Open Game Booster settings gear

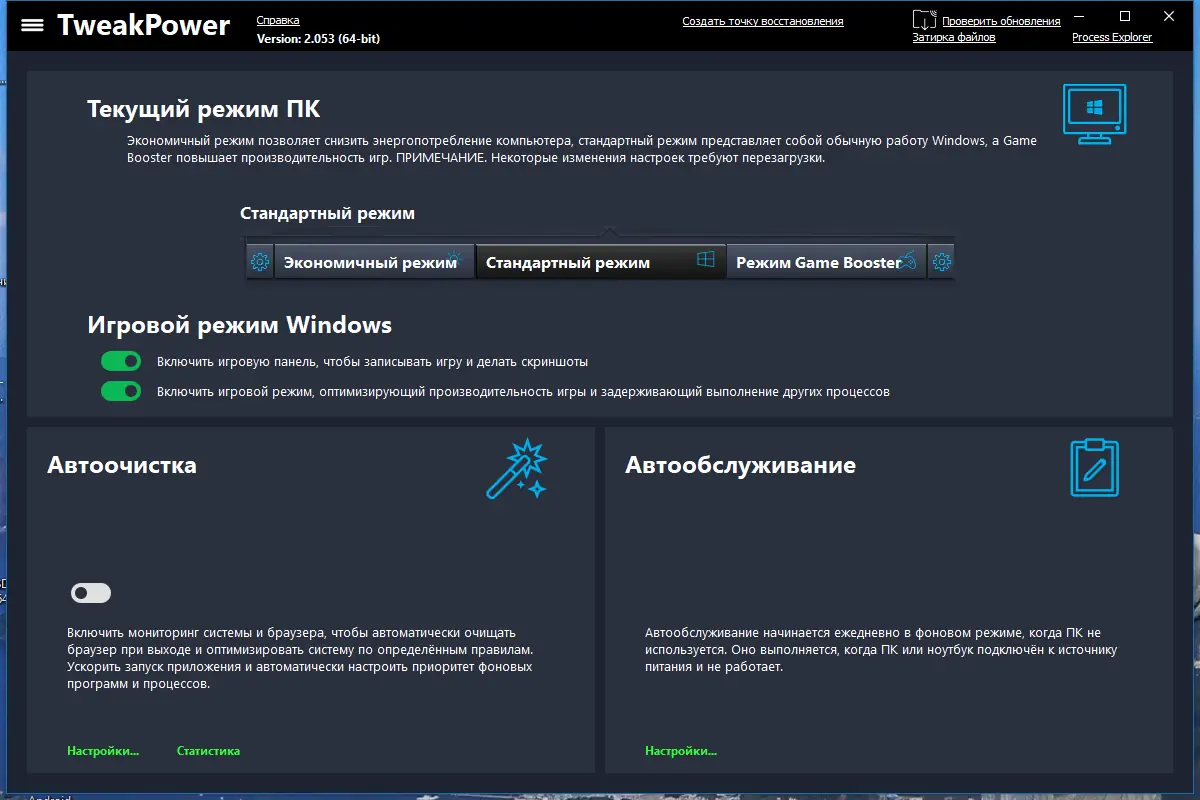941,263
